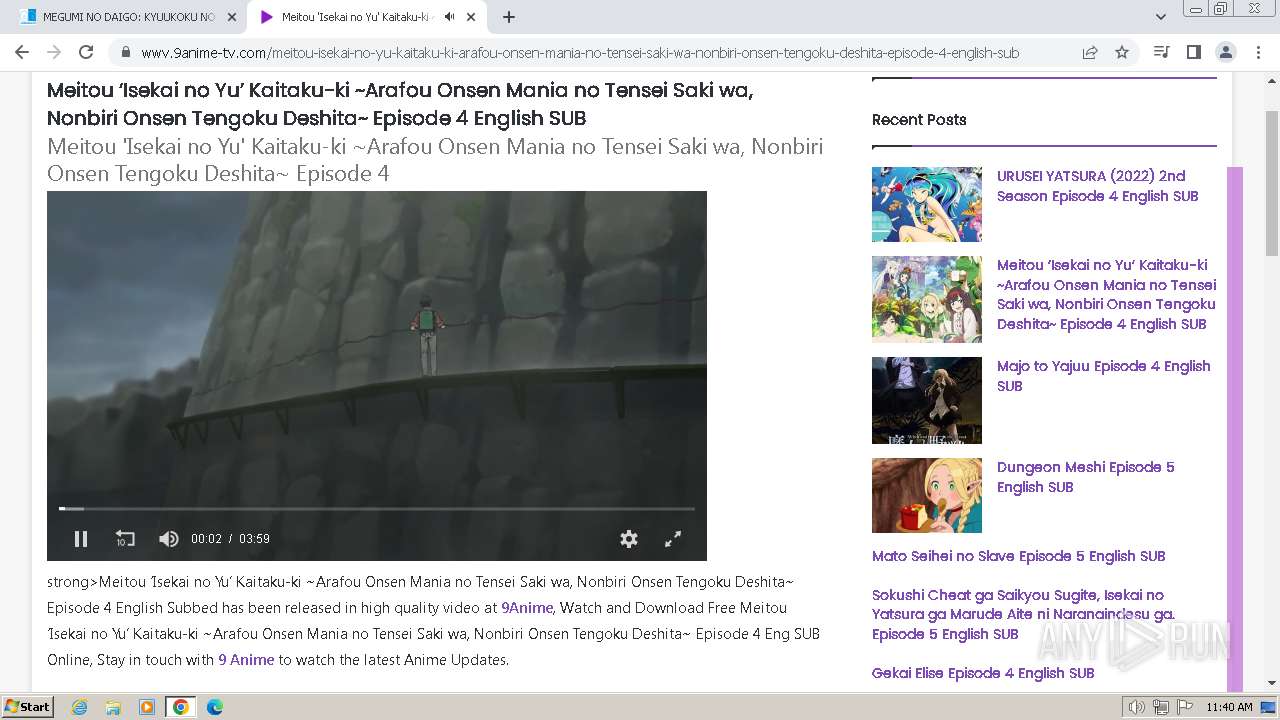Screen dimensions: 1280x720
Task: Open network status tray icon
Action: click(1161, 707)
